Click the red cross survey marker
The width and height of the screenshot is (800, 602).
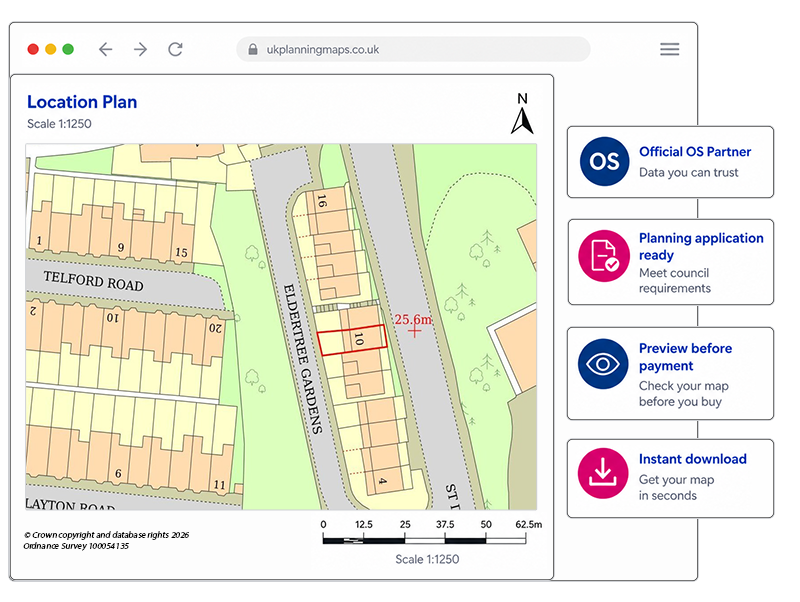(414, 332)
